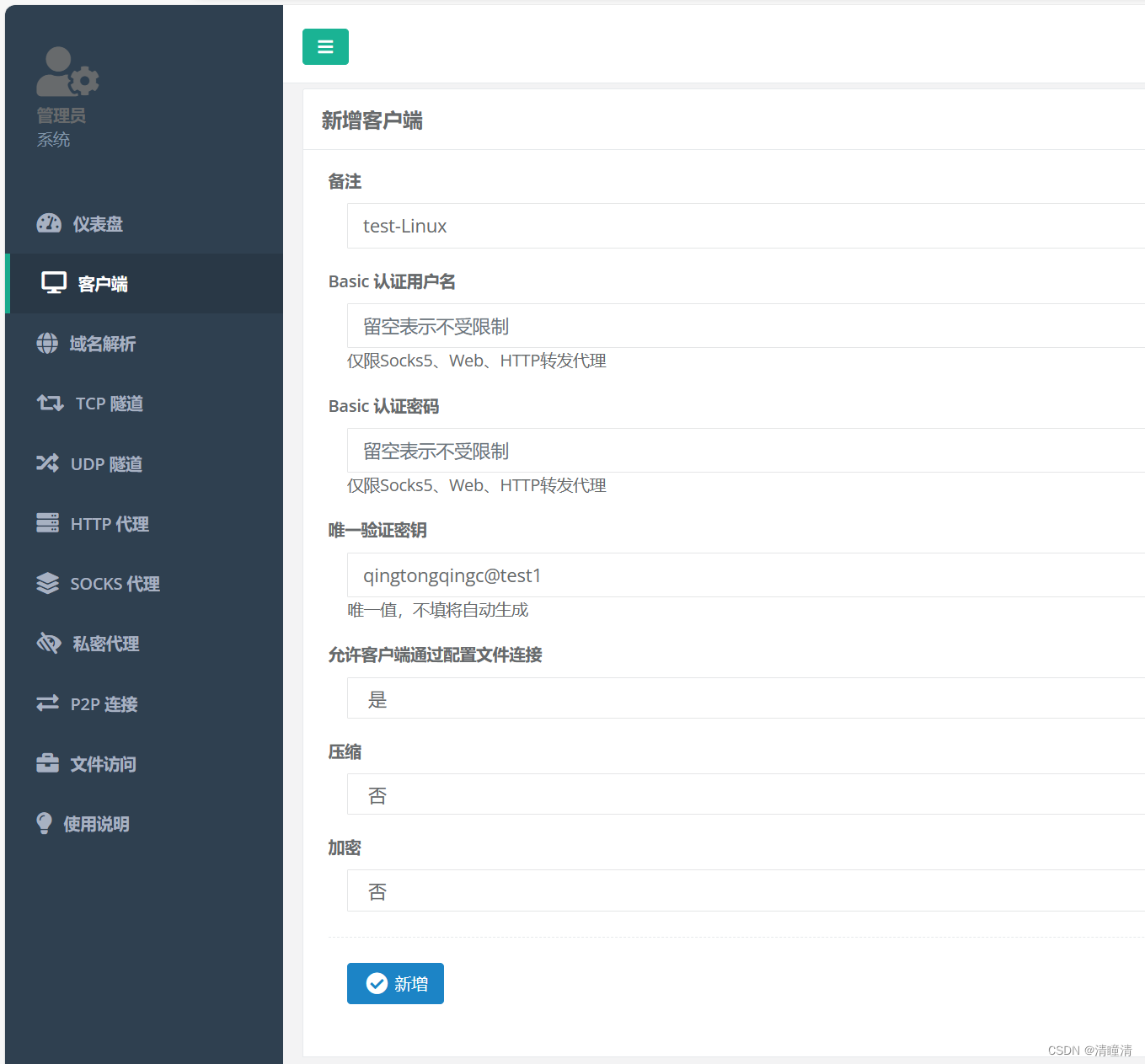Click the briefcase icon for 文件访问
Viewport: 1145px width, 1064px height.
(x=47, y=763)
